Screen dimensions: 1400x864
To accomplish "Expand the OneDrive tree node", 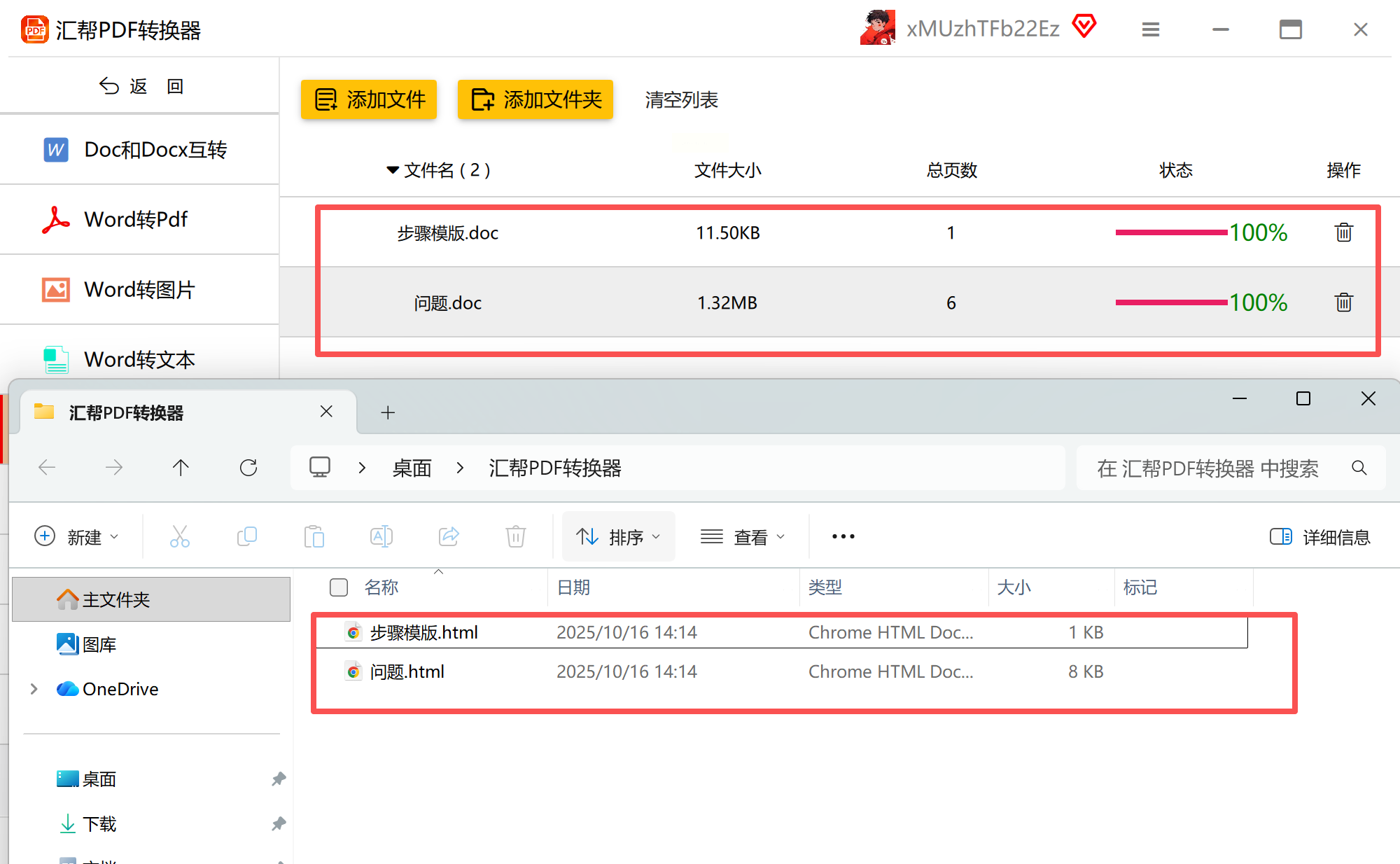I will coord(34,689).
